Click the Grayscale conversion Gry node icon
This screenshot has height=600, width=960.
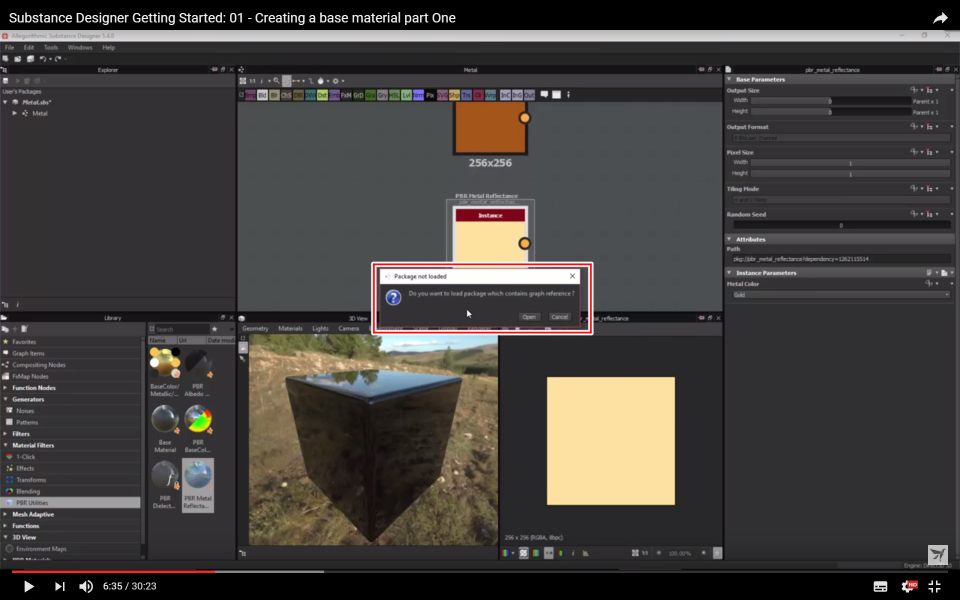click(382, 96)
